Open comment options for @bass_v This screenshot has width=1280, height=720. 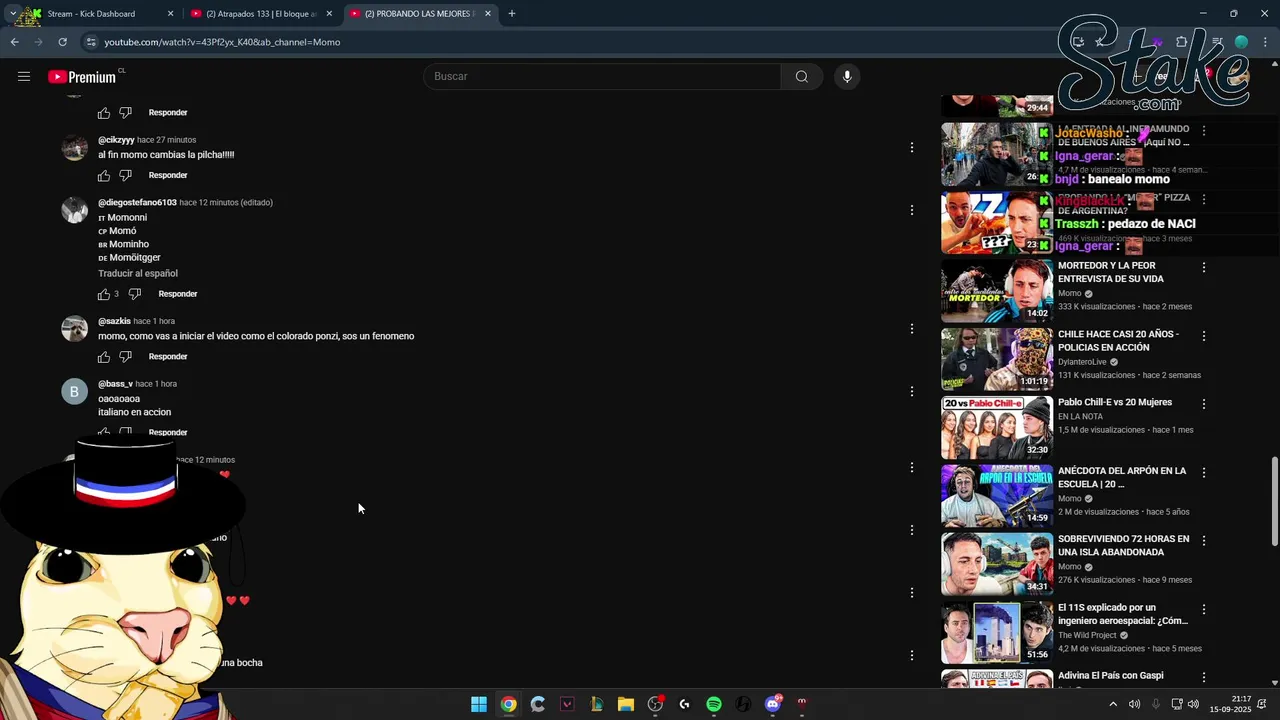pos(911,392)
